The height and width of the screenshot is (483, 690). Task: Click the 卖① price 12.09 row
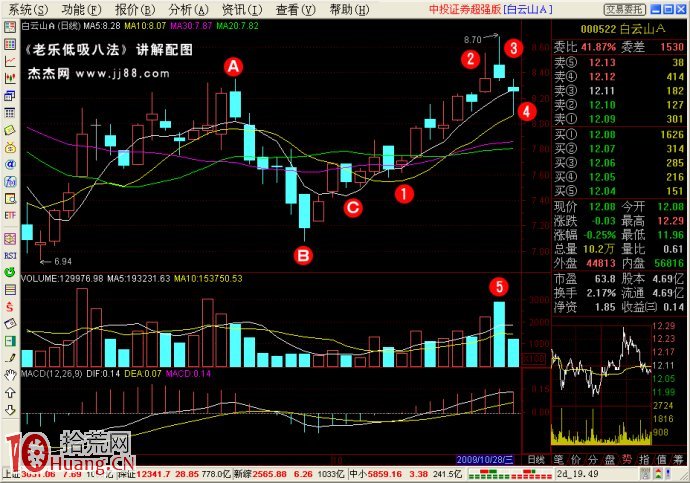619,119
